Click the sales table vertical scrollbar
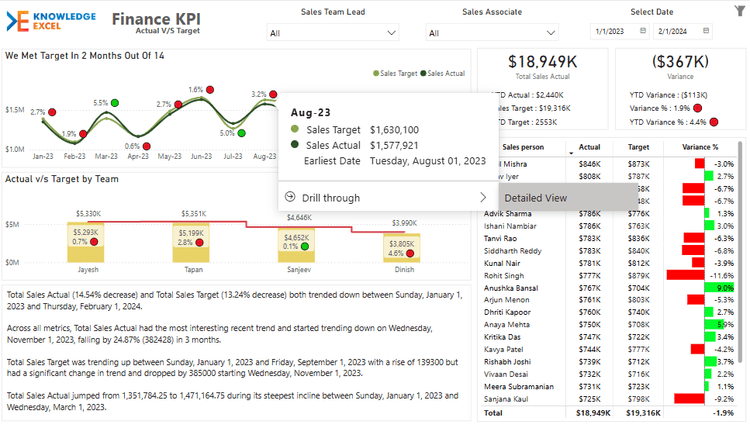 pyautogui.click(x=743, y=250)
